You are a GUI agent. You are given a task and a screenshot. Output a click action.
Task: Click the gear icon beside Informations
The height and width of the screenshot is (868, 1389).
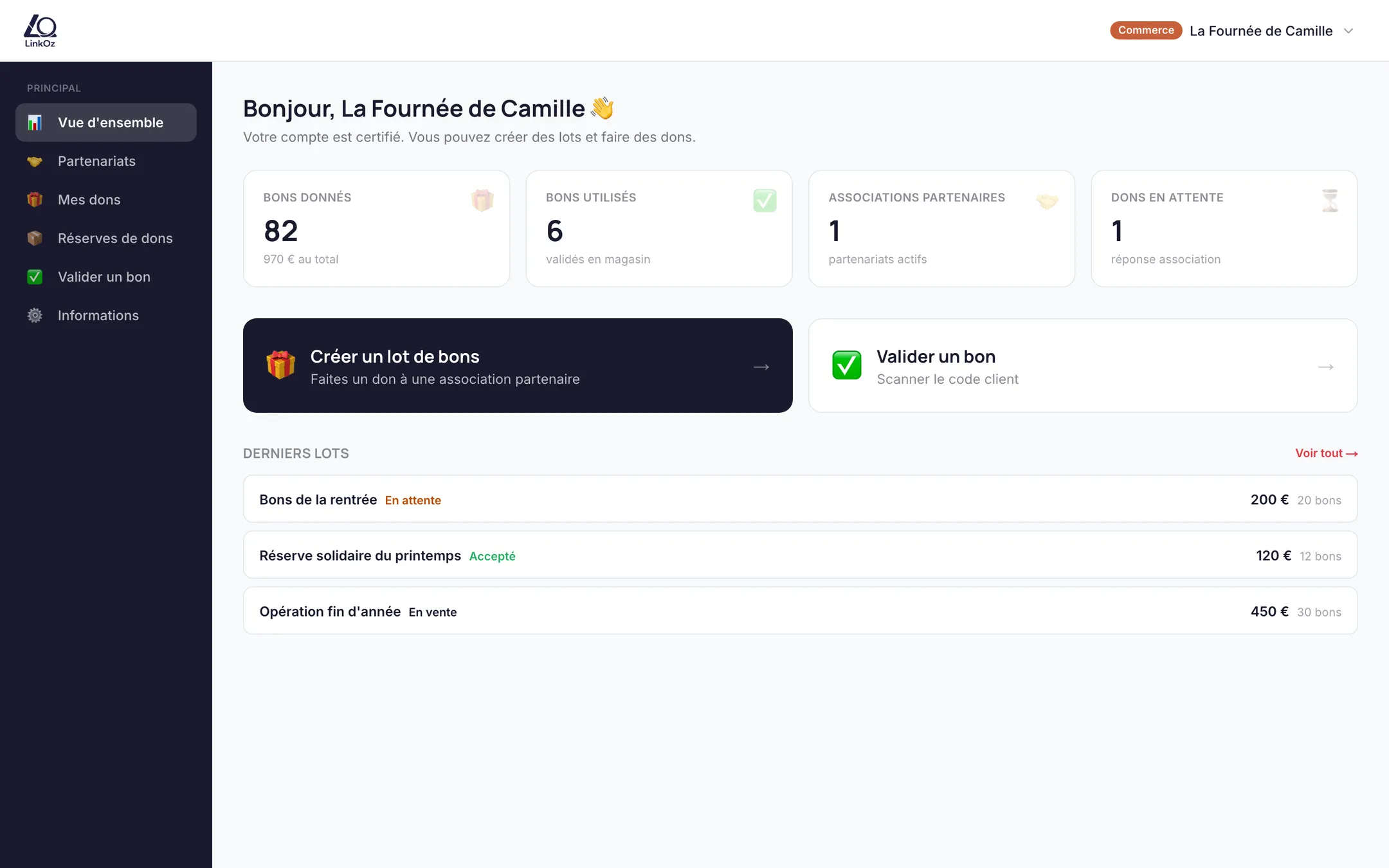[x=35, y=316]
